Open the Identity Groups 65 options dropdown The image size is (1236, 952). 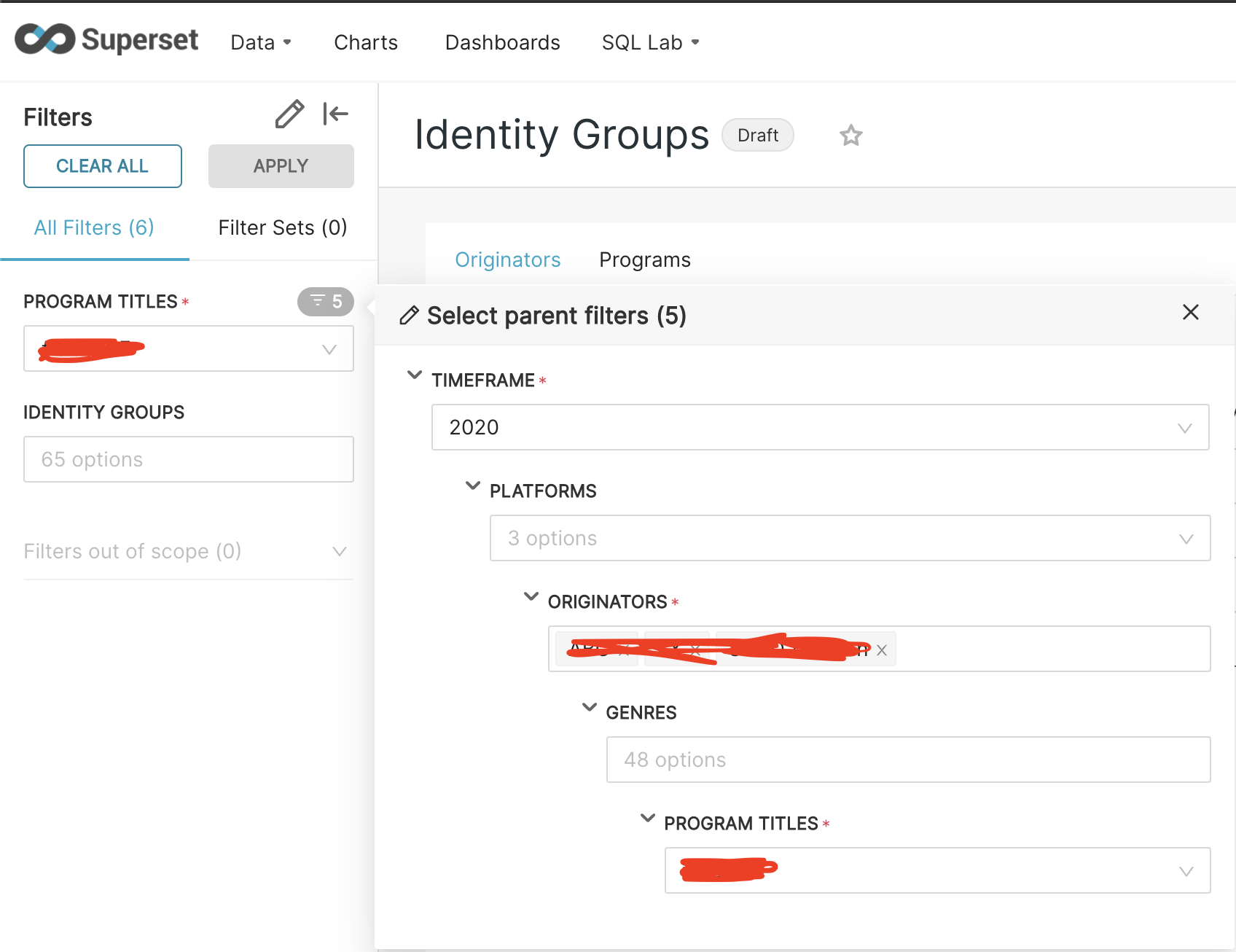188,459
